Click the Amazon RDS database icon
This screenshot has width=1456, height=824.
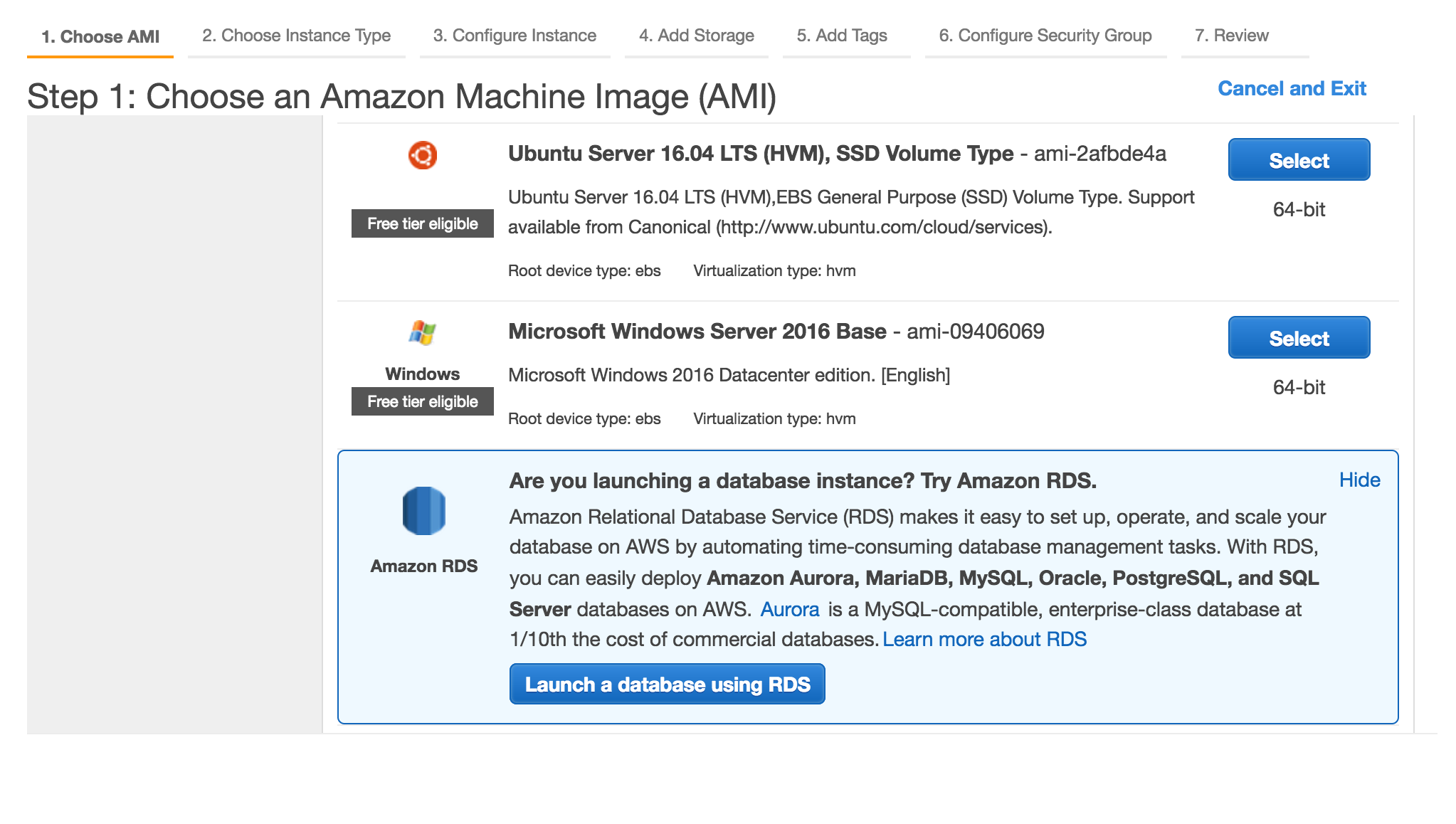point(423,511)
